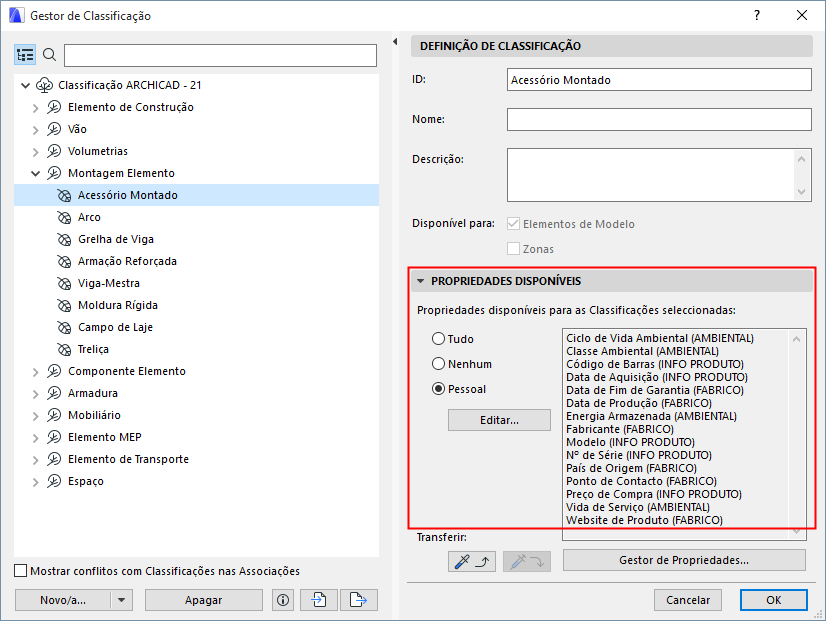
Task: Click the Nome input field
Action: pos(659,120)
